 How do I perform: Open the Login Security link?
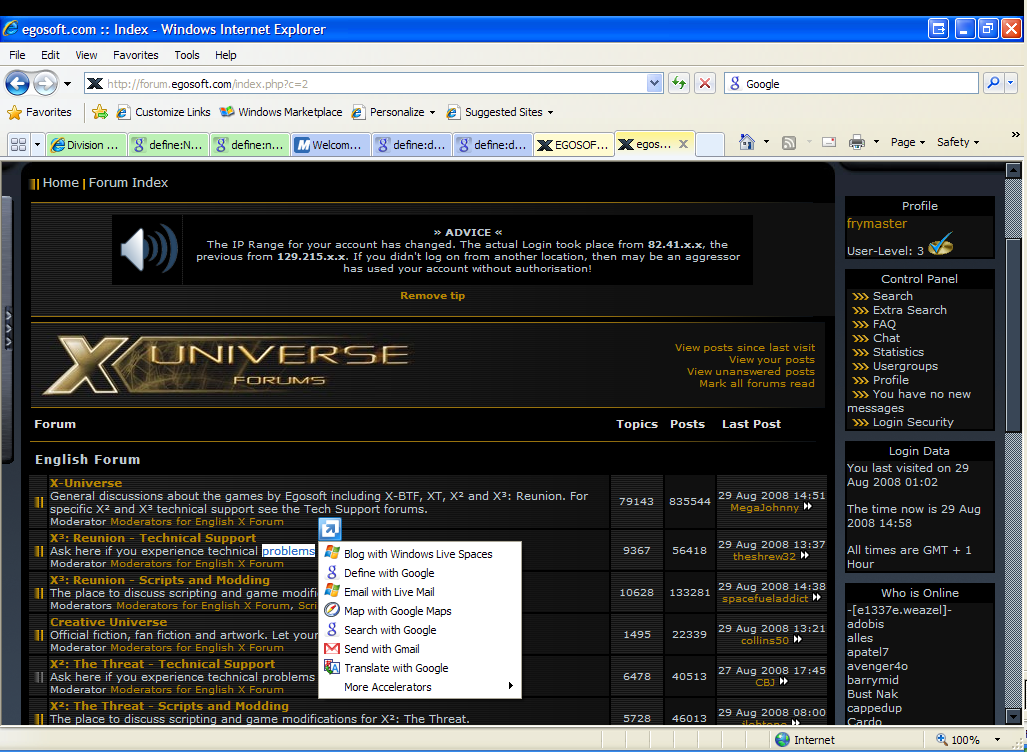point(913,423)
